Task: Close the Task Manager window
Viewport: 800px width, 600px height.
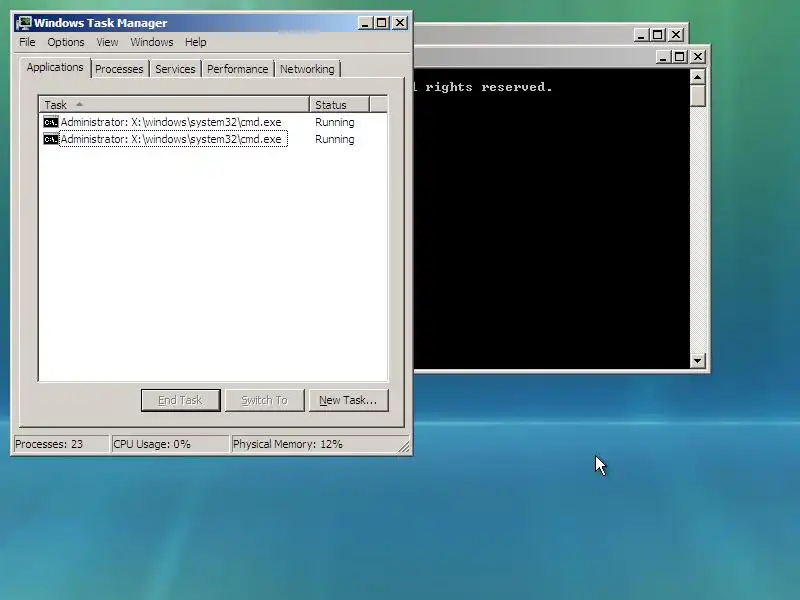Action: pyautogui.click(x=400, y=23)
